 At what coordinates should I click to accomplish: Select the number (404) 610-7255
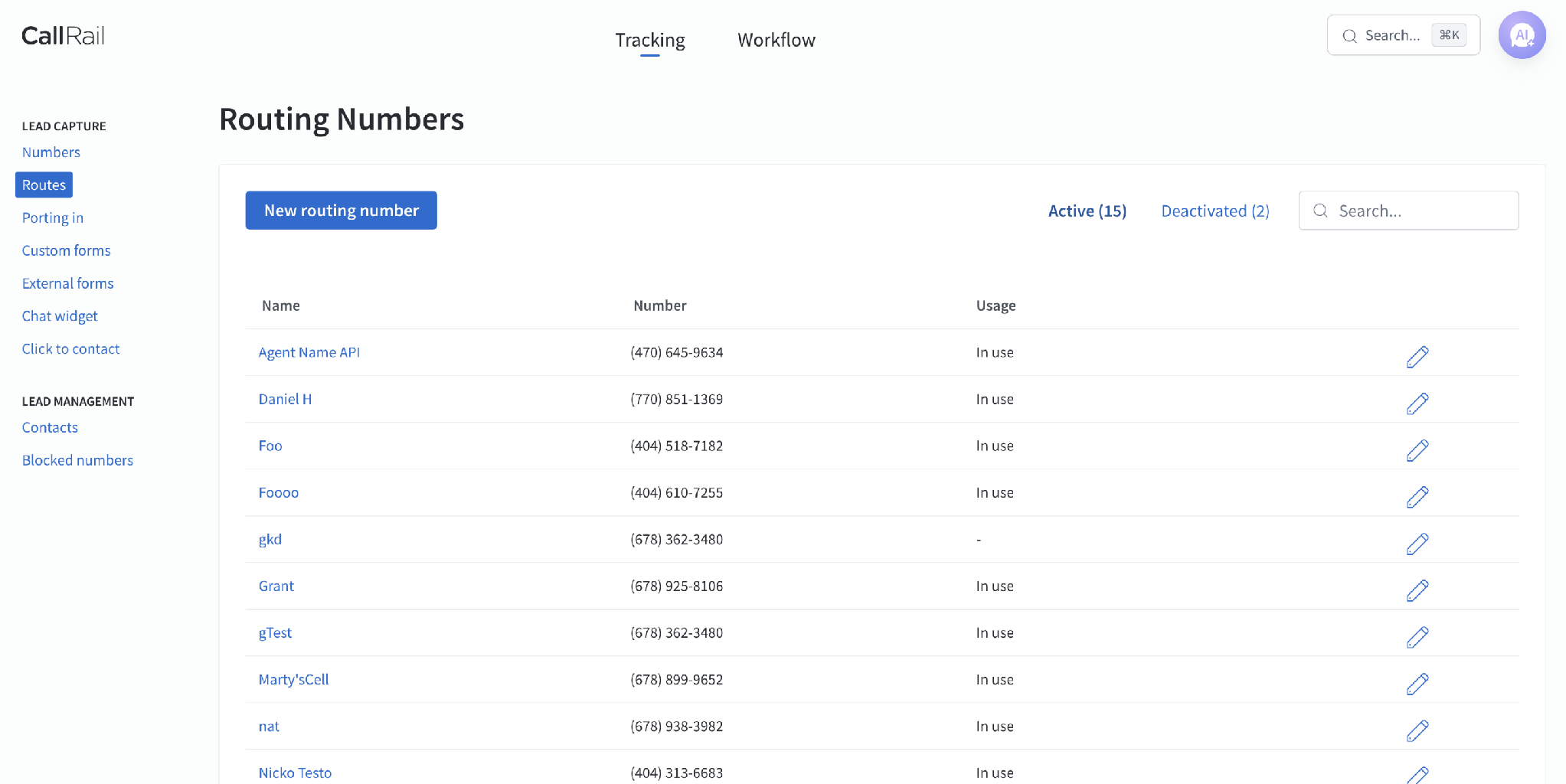(x=677, y=492)
